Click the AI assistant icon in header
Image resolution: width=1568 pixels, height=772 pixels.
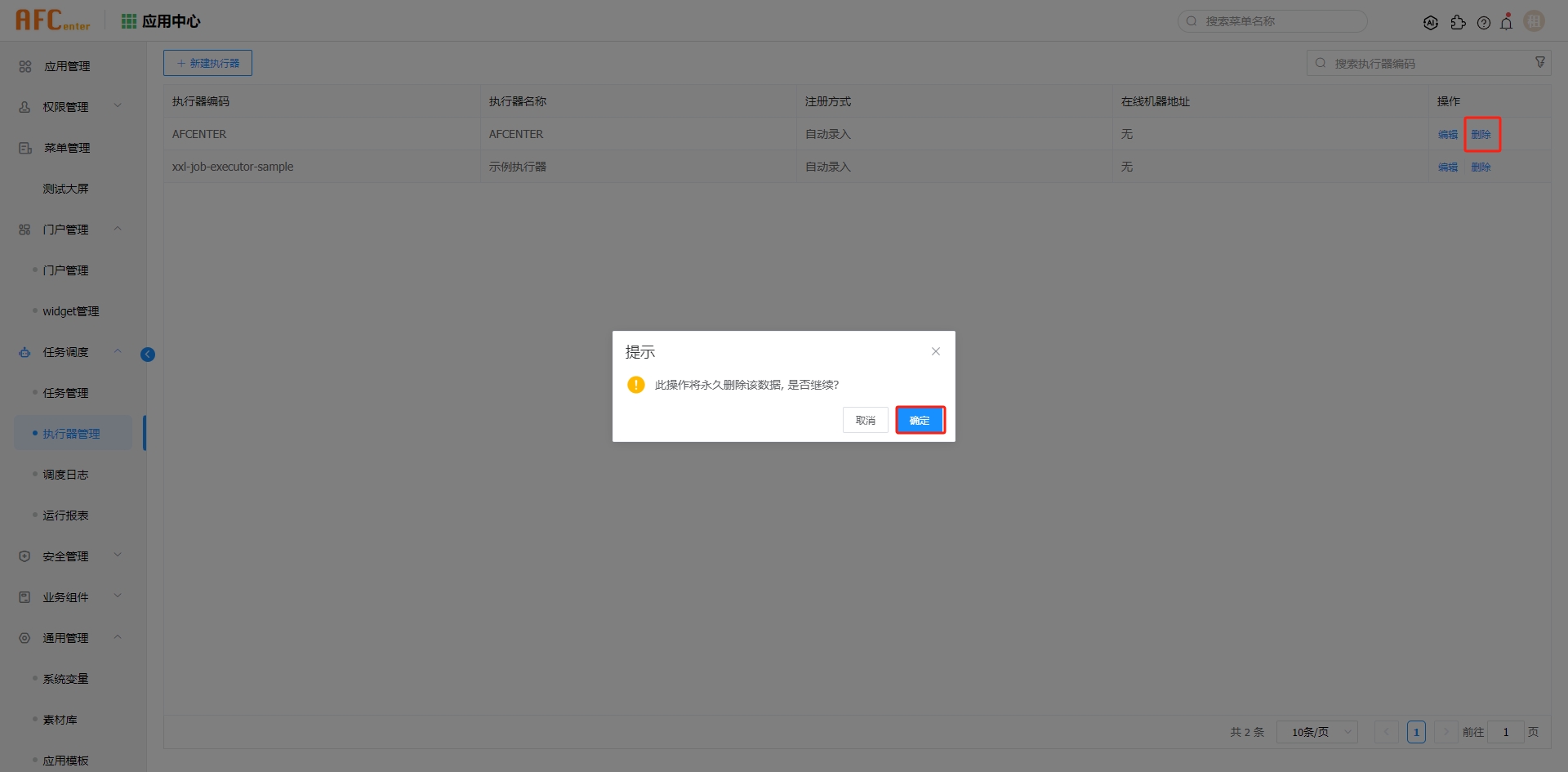click(x=1431, y=23)
